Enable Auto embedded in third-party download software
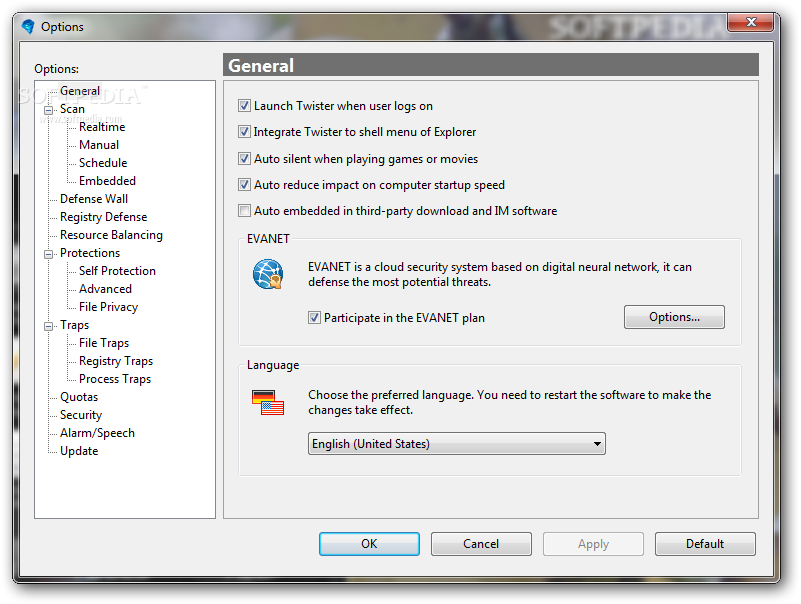Viewport: 801px width, 604px height. coord(244,211)
